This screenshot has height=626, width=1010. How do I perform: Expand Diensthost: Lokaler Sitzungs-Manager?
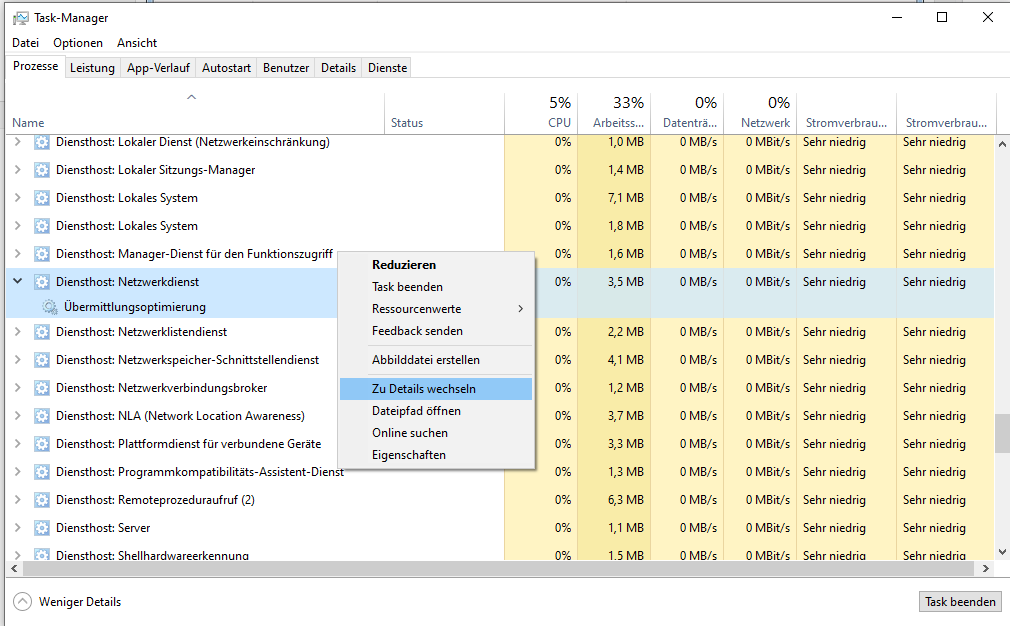[18, 170]
